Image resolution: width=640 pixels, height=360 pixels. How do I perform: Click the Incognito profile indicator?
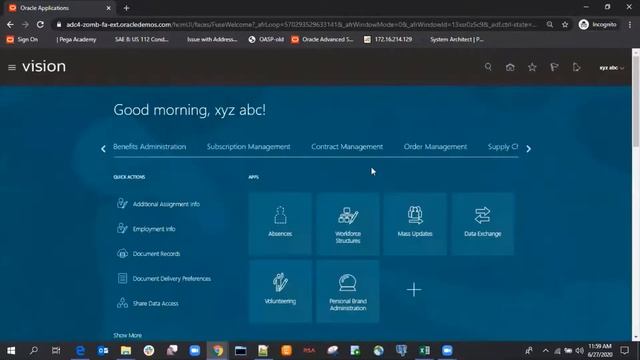click(598, 24)
